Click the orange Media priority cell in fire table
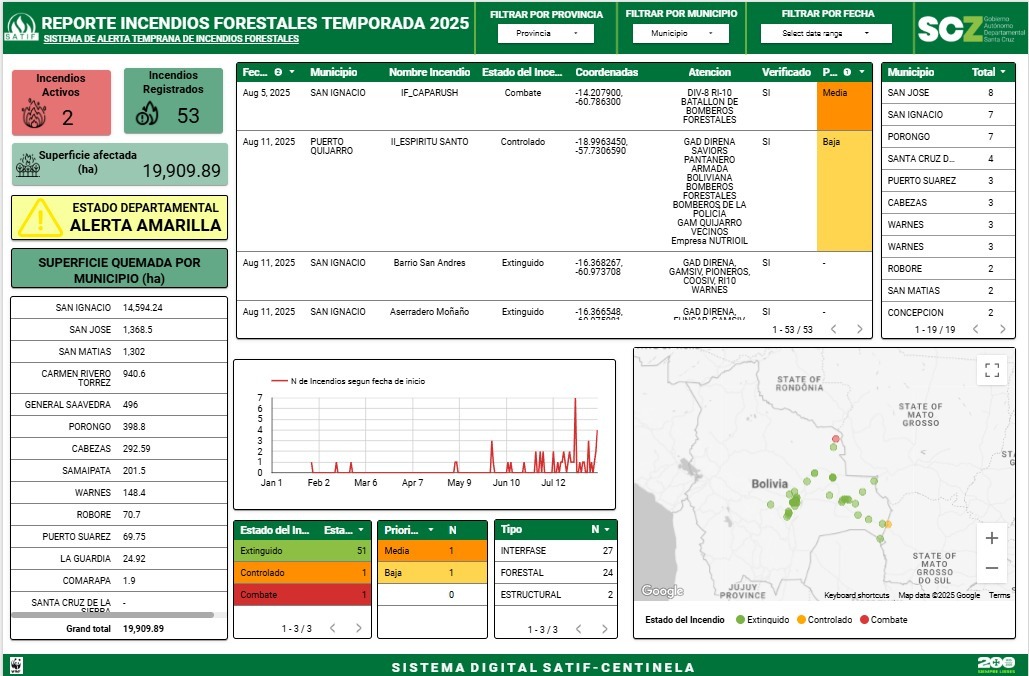1029x676 pixels. click(845, 106)
